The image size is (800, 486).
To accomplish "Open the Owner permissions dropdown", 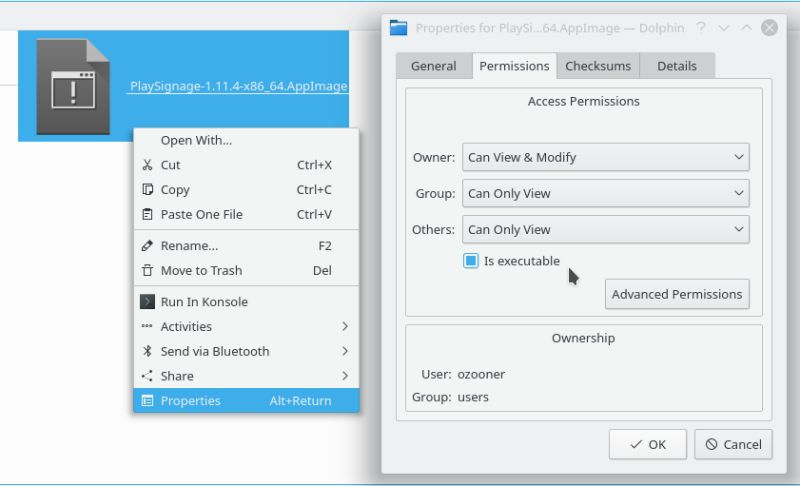I will click(x=606, y=157).
